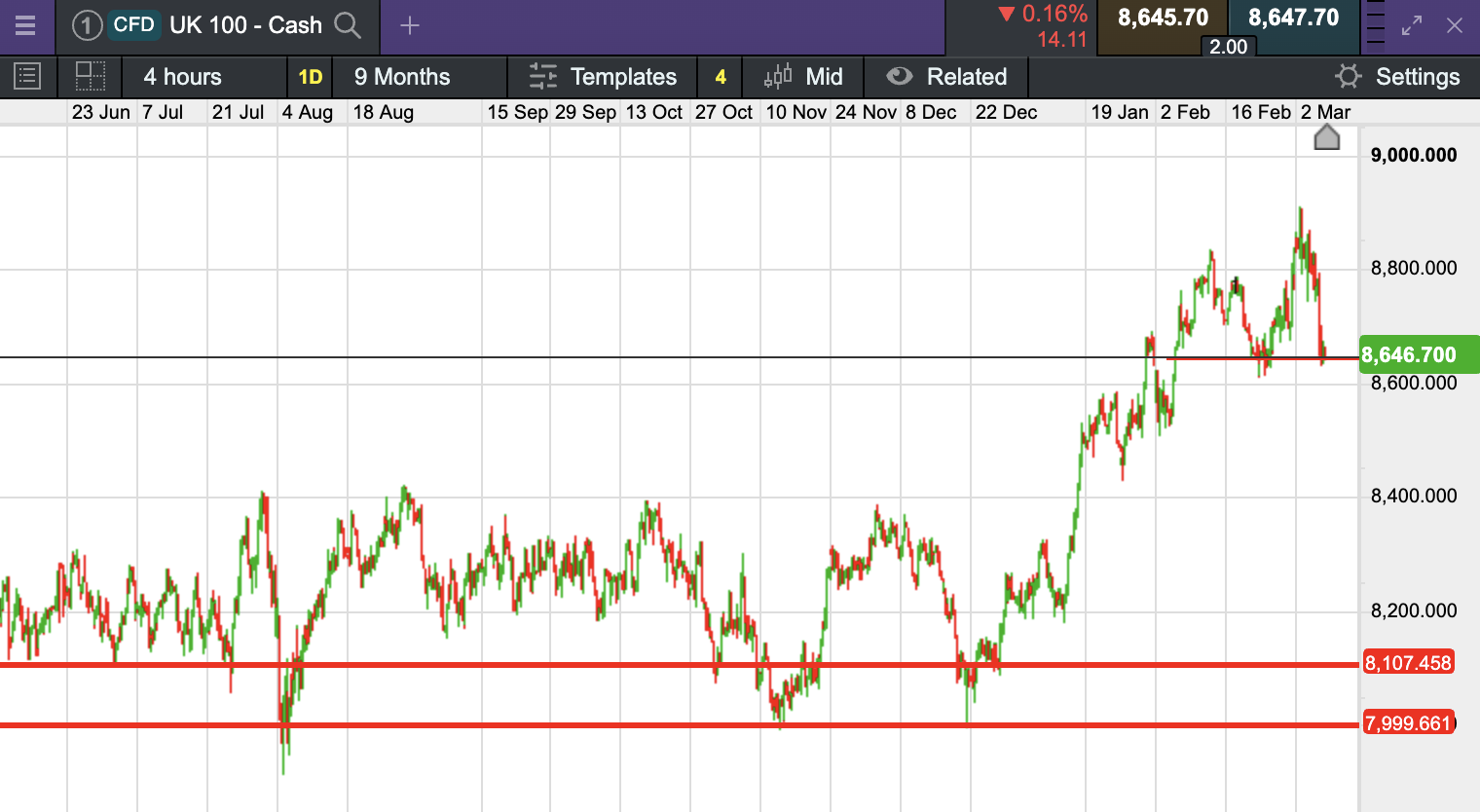This screenshot has width=1480, height=812.
Task: Click the 8,200.000 price axis label
Action: tap(1414, 610)
